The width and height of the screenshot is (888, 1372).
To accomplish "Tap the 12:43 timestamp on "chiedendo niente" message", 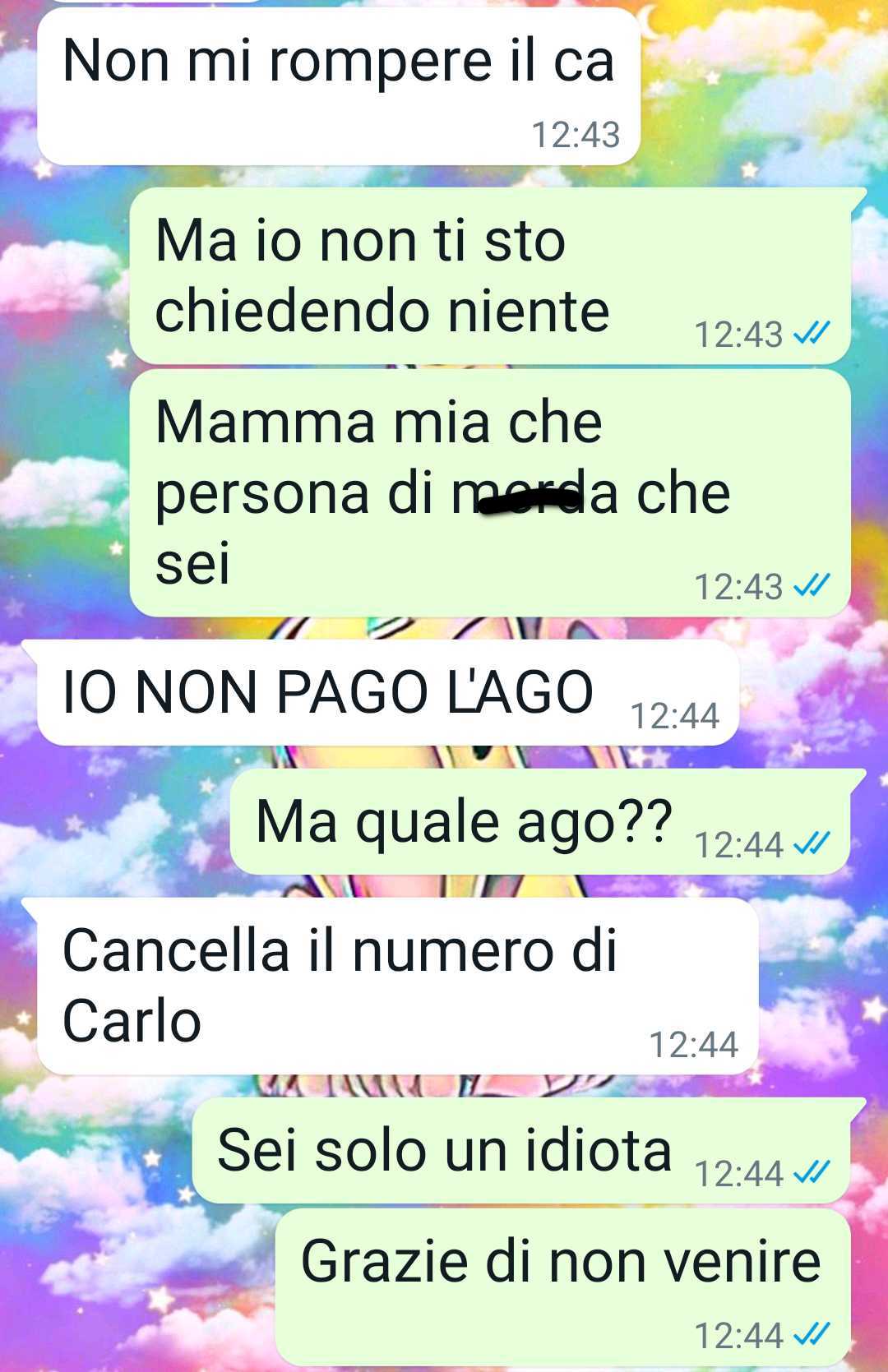I will click(738, 334).
